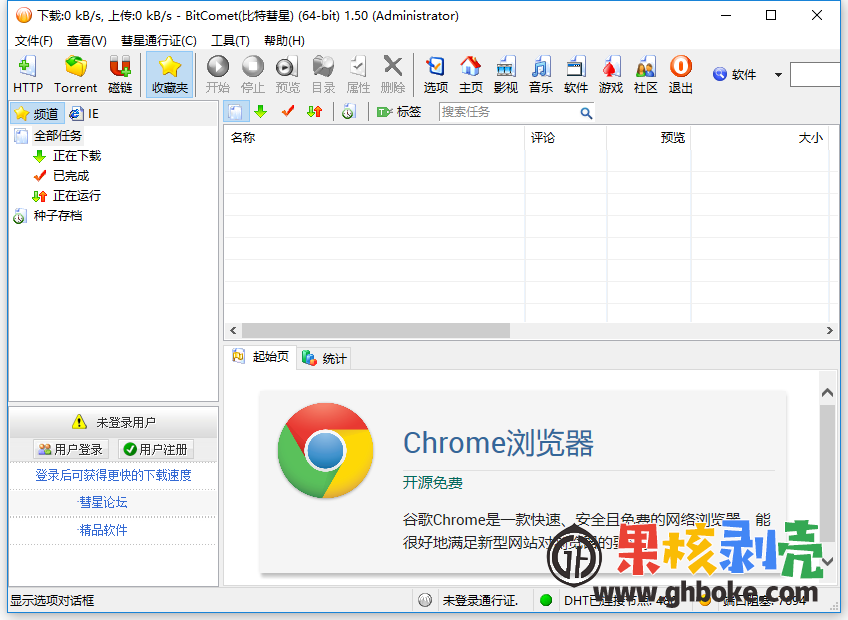Click the 删除 delete toolbar button

tap(393, 75)
